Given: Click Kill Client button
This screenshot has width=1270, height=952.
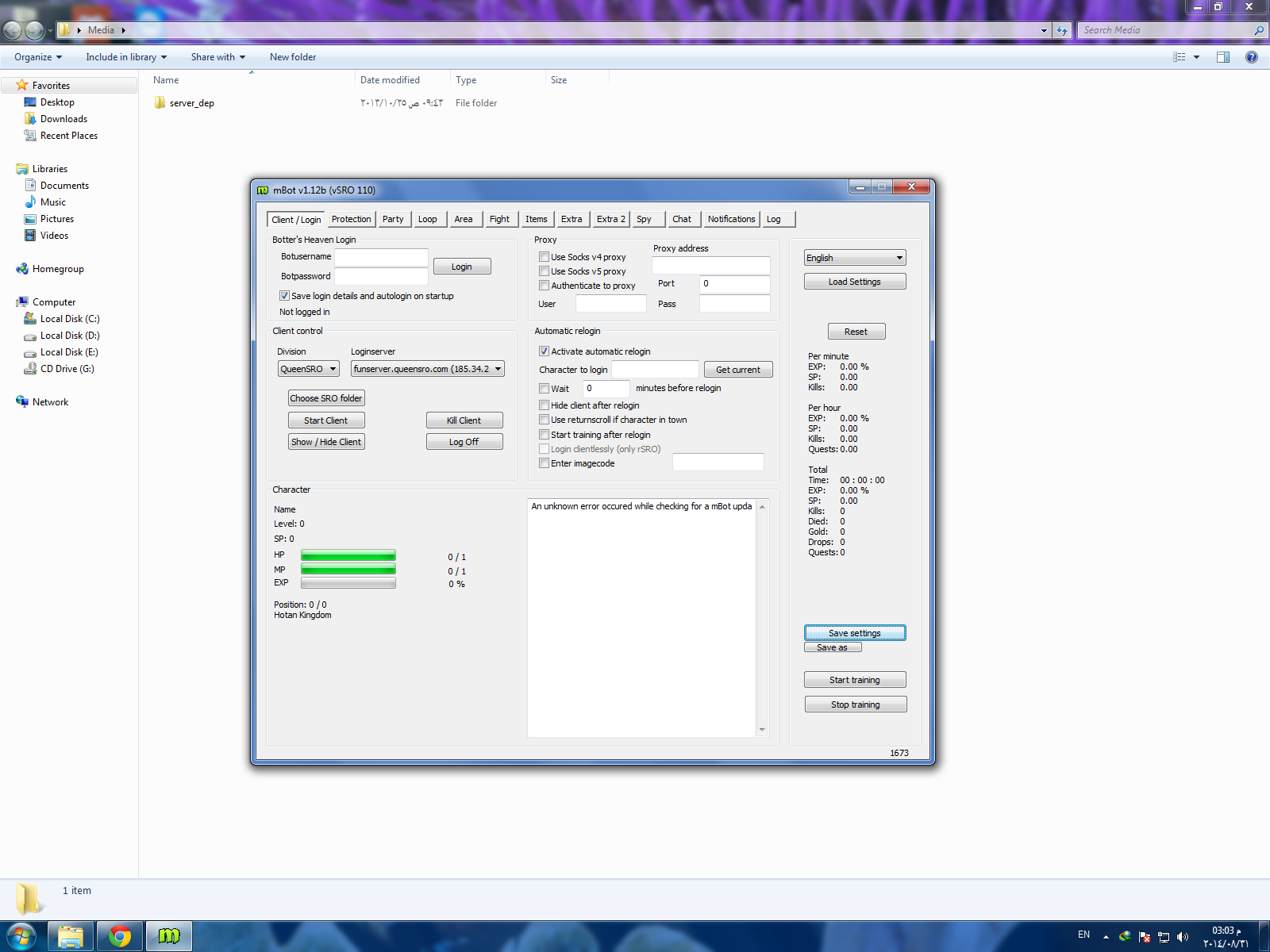Looking at the screenshot, I should (464, 420).
